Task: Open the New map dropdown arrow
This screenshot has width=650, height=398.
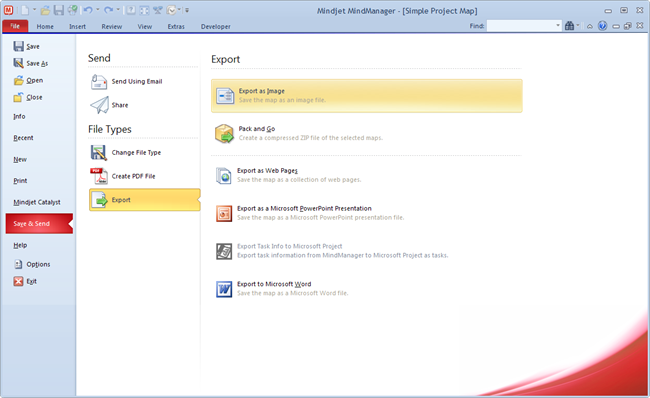Action: (x=34, y=10)
